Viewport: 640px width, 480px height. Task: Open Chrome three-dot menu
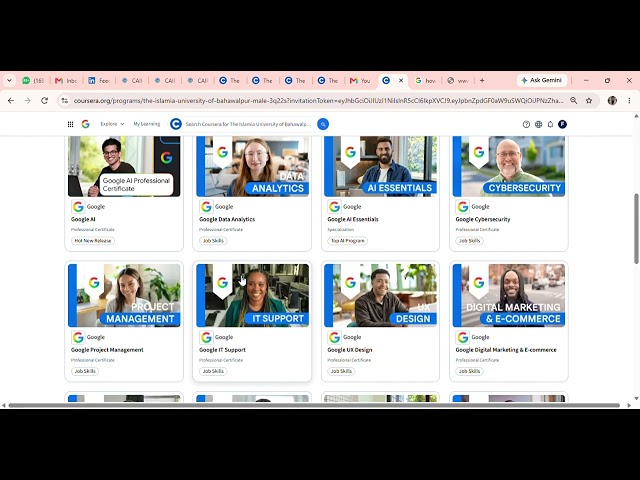(x=629, y=100)
